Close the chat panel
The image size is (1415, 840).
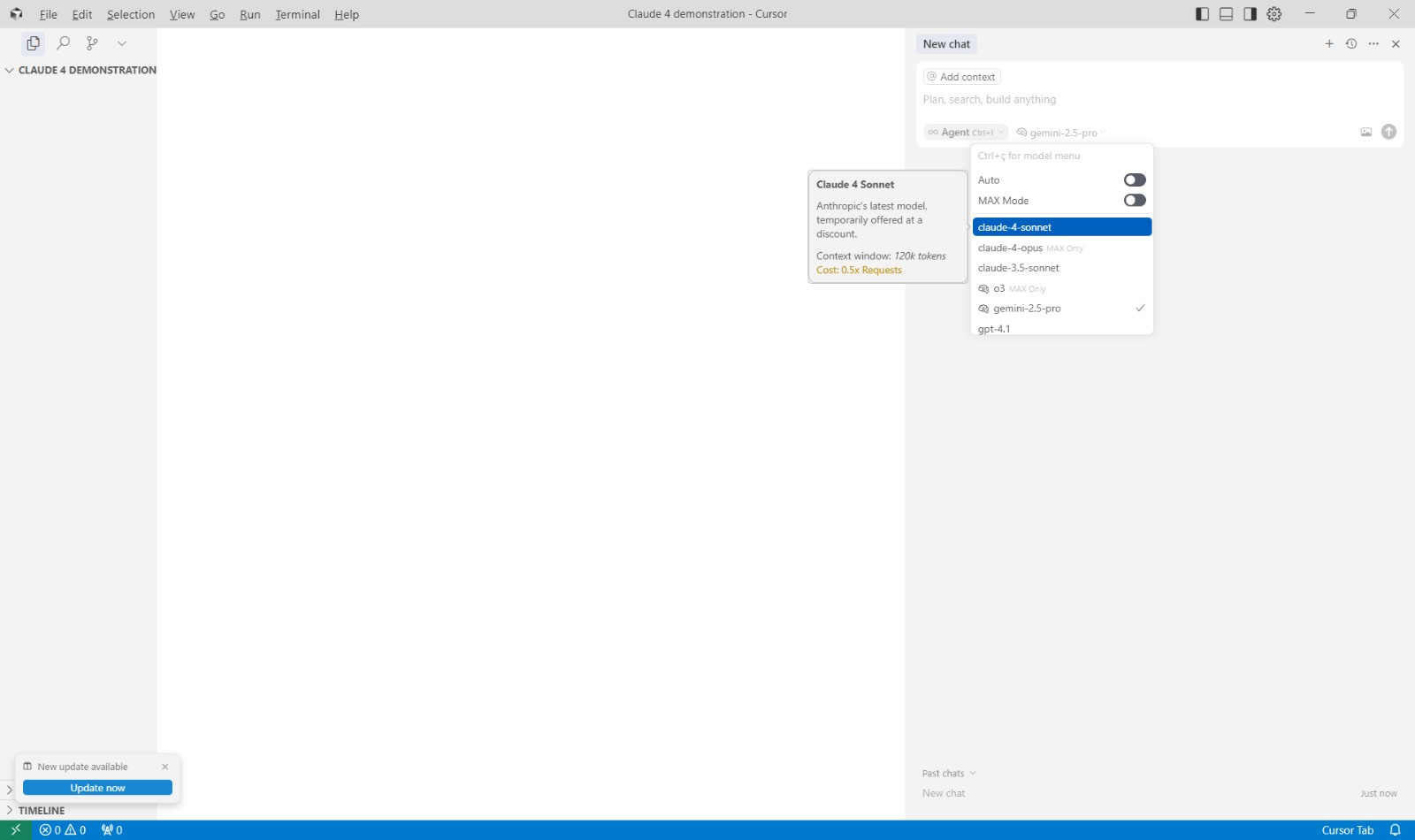pyautogui.click(x=1396, y=44)
